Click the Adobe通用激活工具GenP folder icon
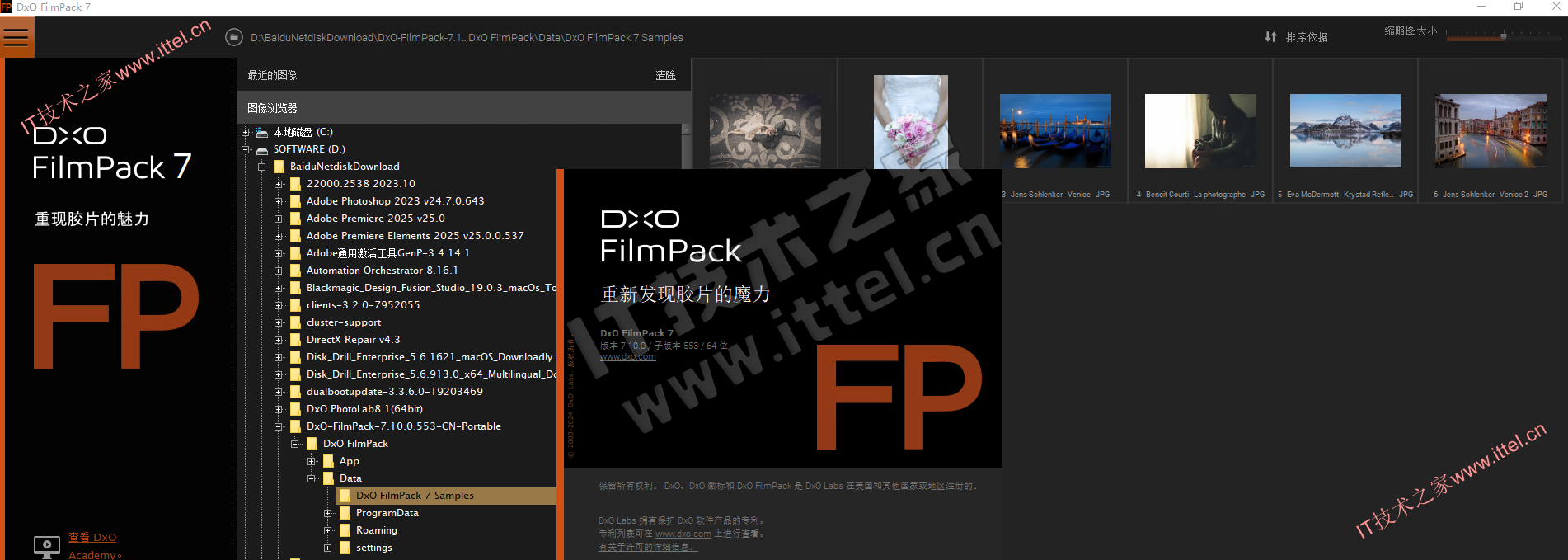Viewport: 1568px width, 560px height. (296, 253)
